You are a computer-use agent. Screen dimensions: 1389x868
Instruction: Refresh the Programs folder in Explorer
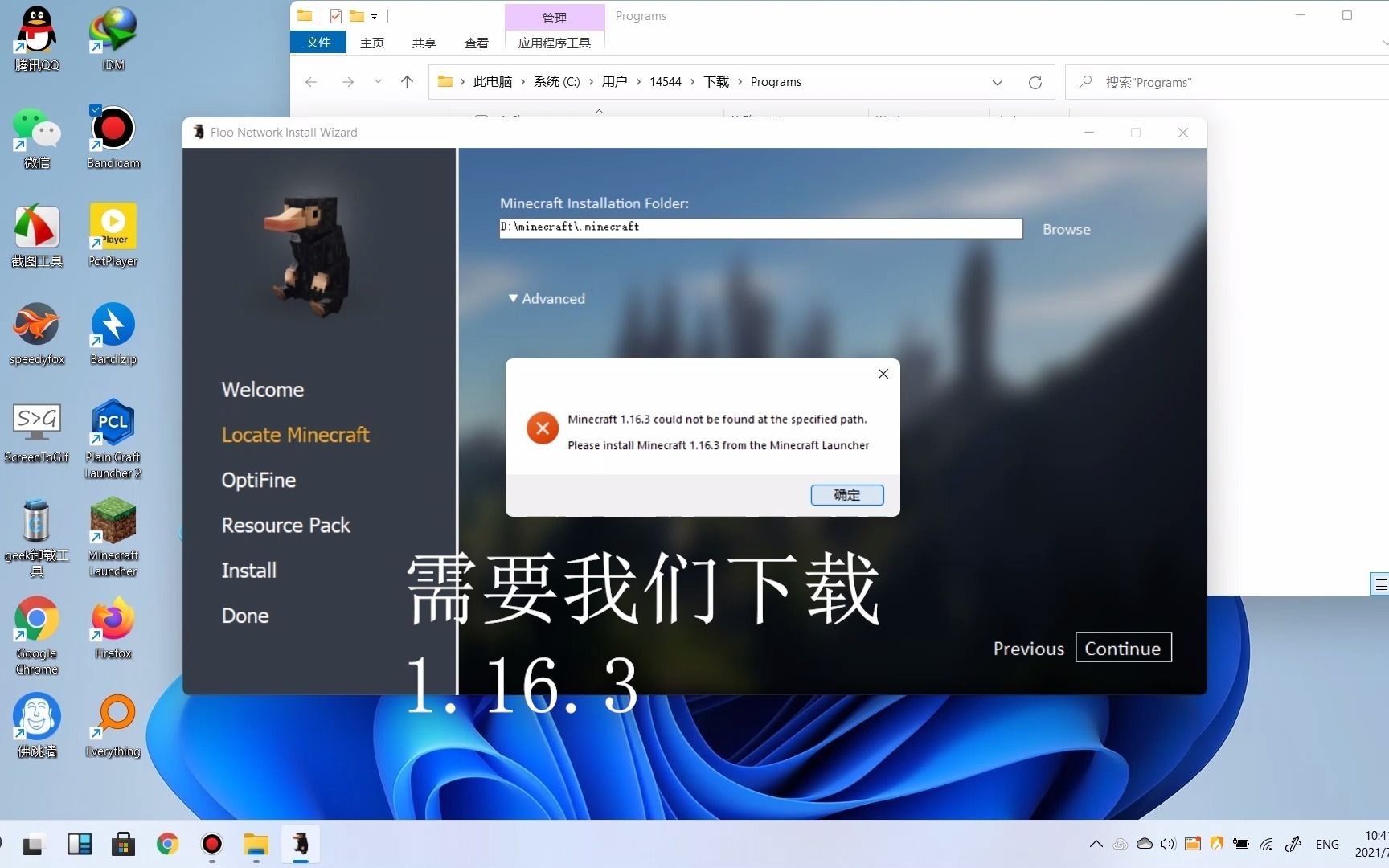tap(1035, 82)
